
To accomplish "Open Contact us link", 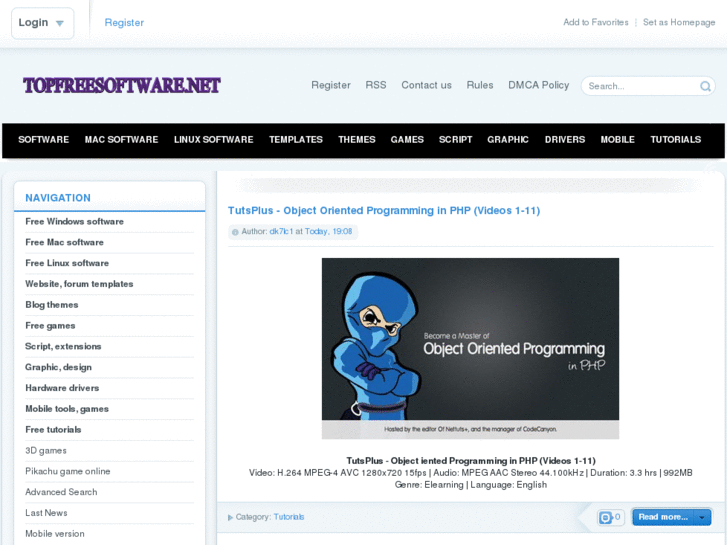I will point(426,85).
